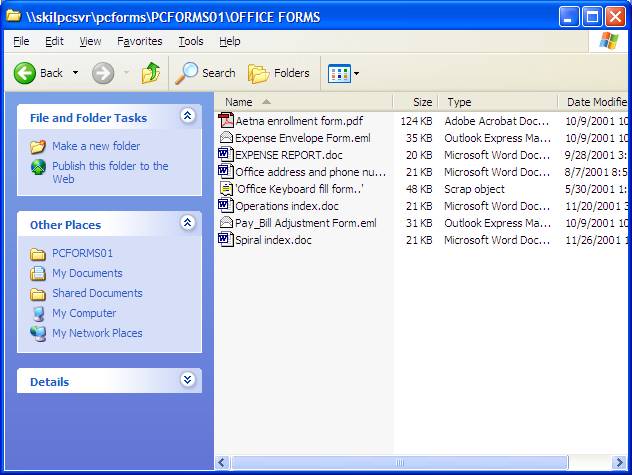Select the EXPENSE REPORT Word icon

226,154
